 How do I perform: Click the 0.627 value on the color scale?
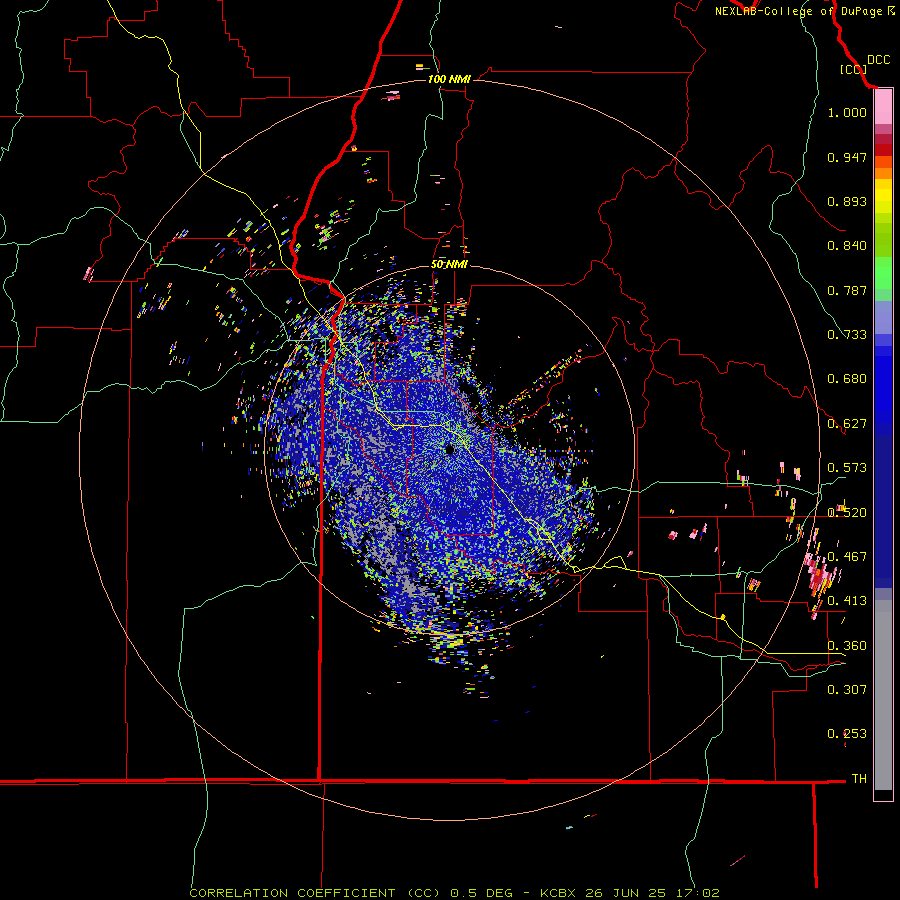(x=847, y=424)
